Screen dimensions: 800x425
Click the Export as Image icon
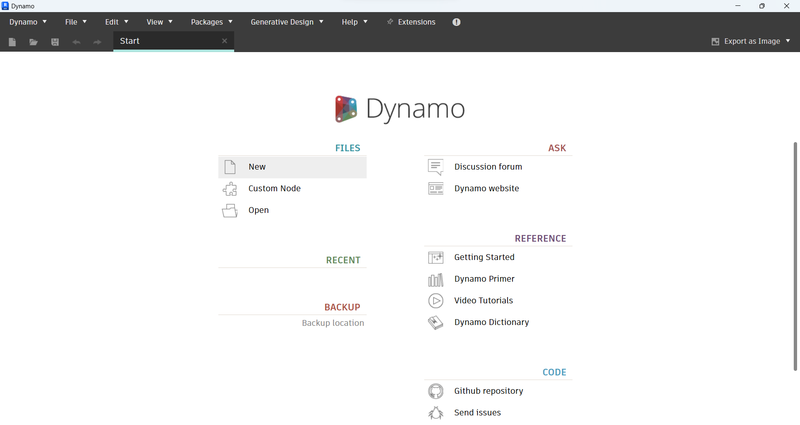[x=715, y=41]
